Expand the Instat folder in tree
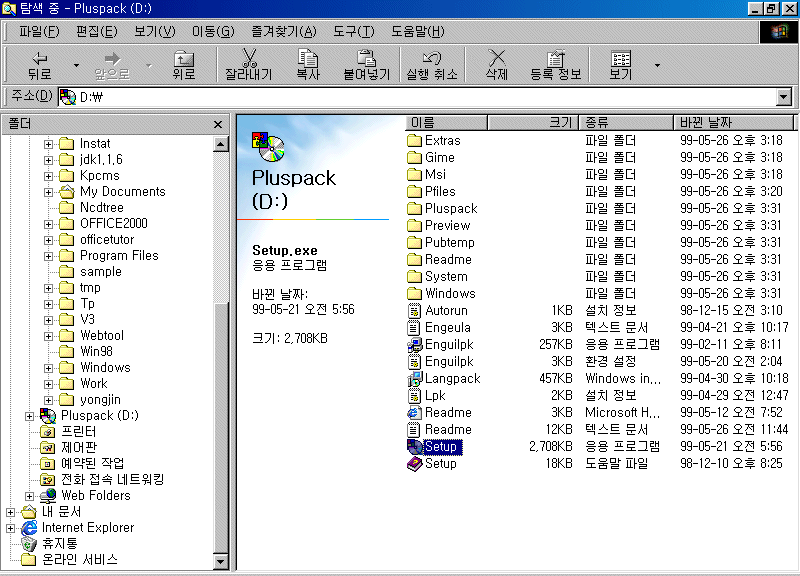The width and height of the screenshot is (800, 576). [48, 144]
